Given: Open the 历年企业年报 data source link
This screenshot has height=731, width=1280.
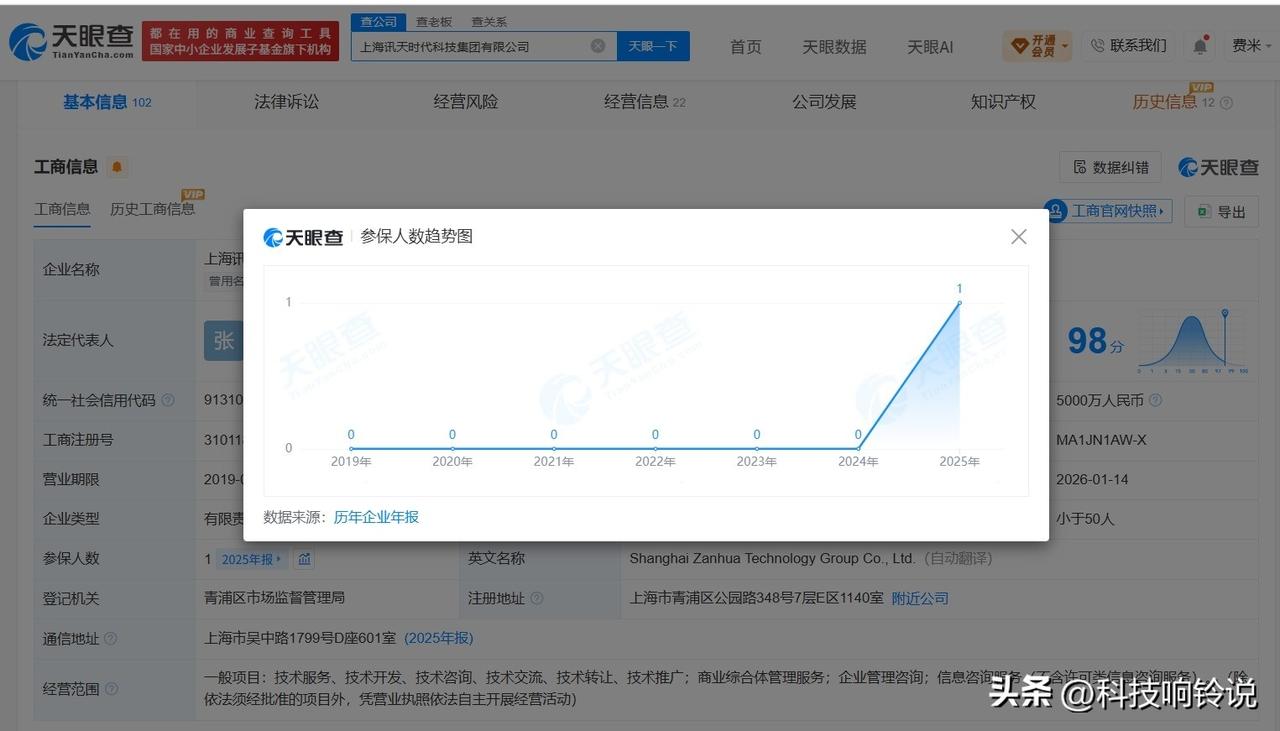Looking at the screenshot, I should pos(376,517).
